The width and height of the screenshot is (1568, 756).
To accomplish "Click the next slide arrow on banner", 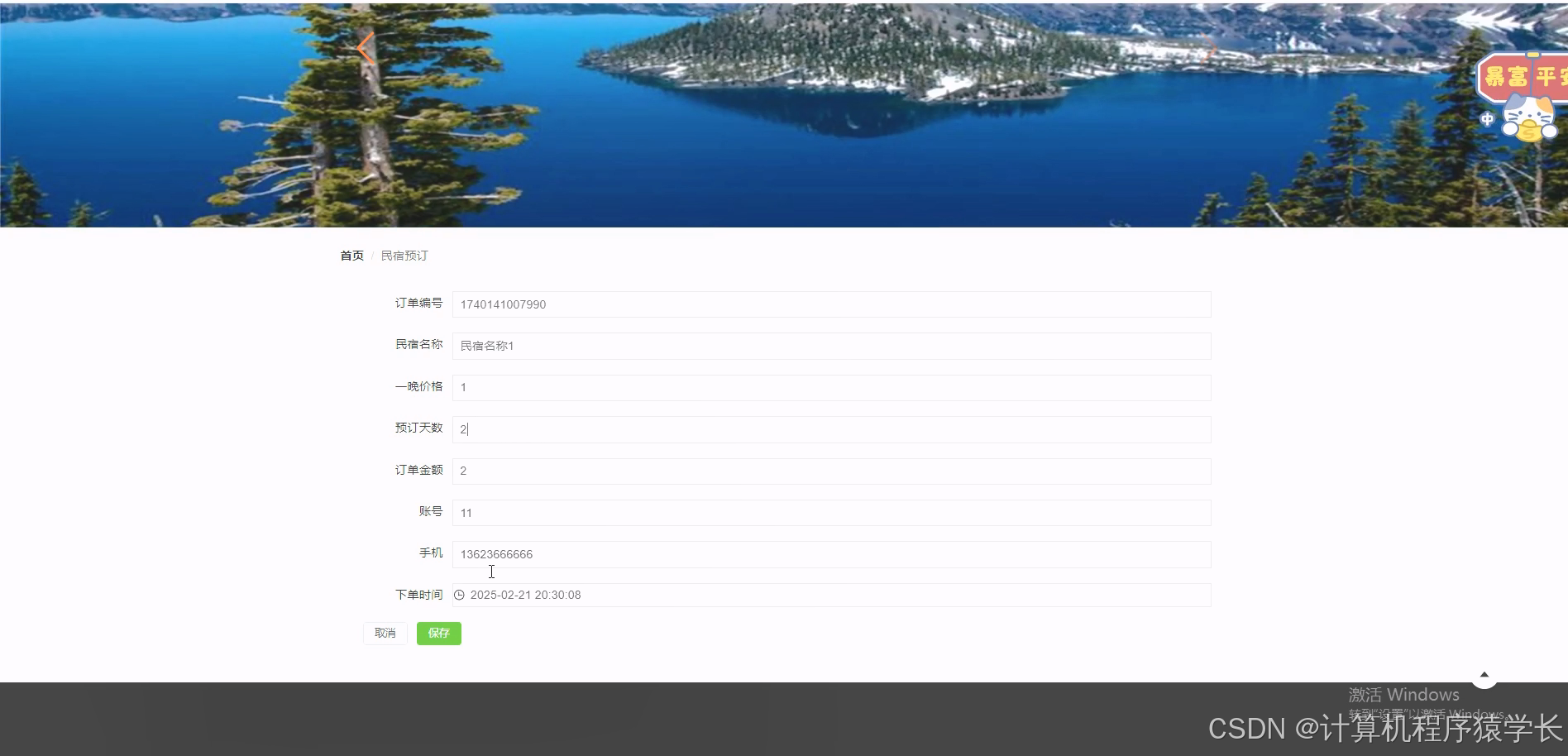I will (x=1210, y=48).
